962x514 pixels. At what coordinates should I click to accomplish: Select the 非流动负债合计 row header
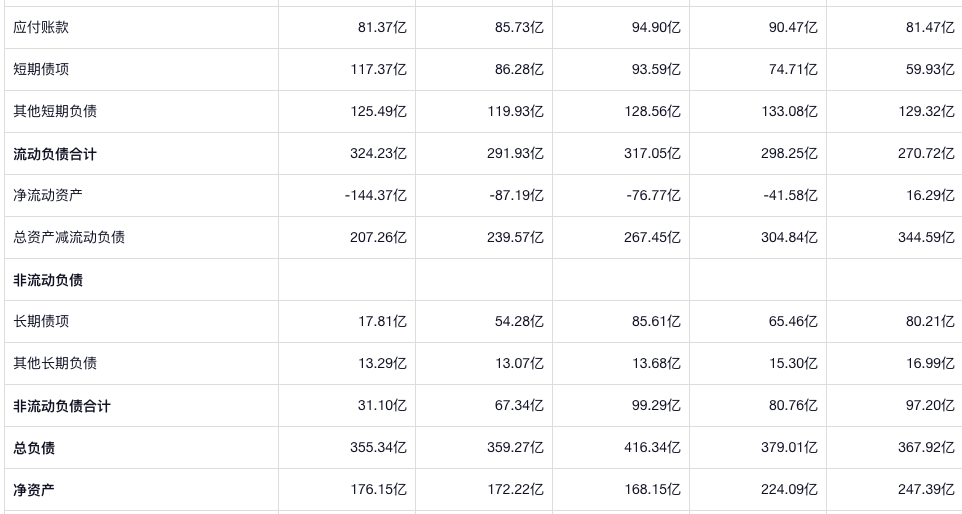tap(62, 406)
